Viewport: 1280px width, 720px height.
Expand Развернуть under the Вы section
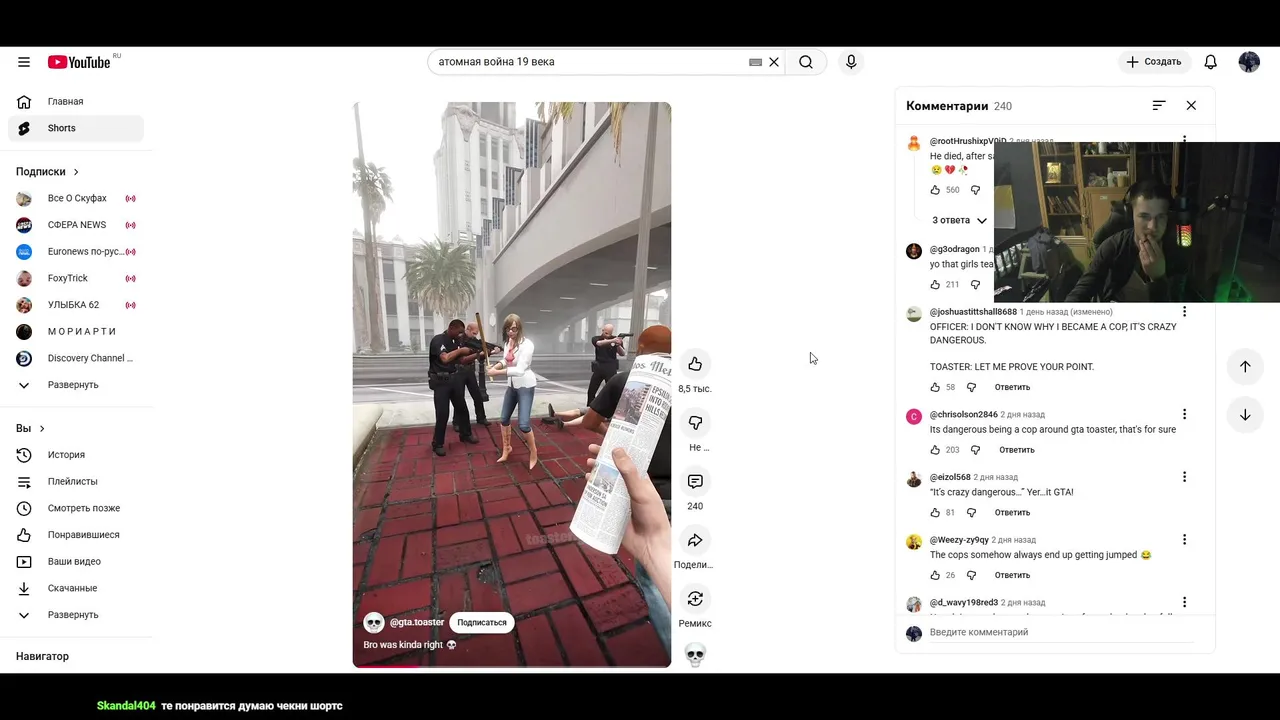pos(72,615)
